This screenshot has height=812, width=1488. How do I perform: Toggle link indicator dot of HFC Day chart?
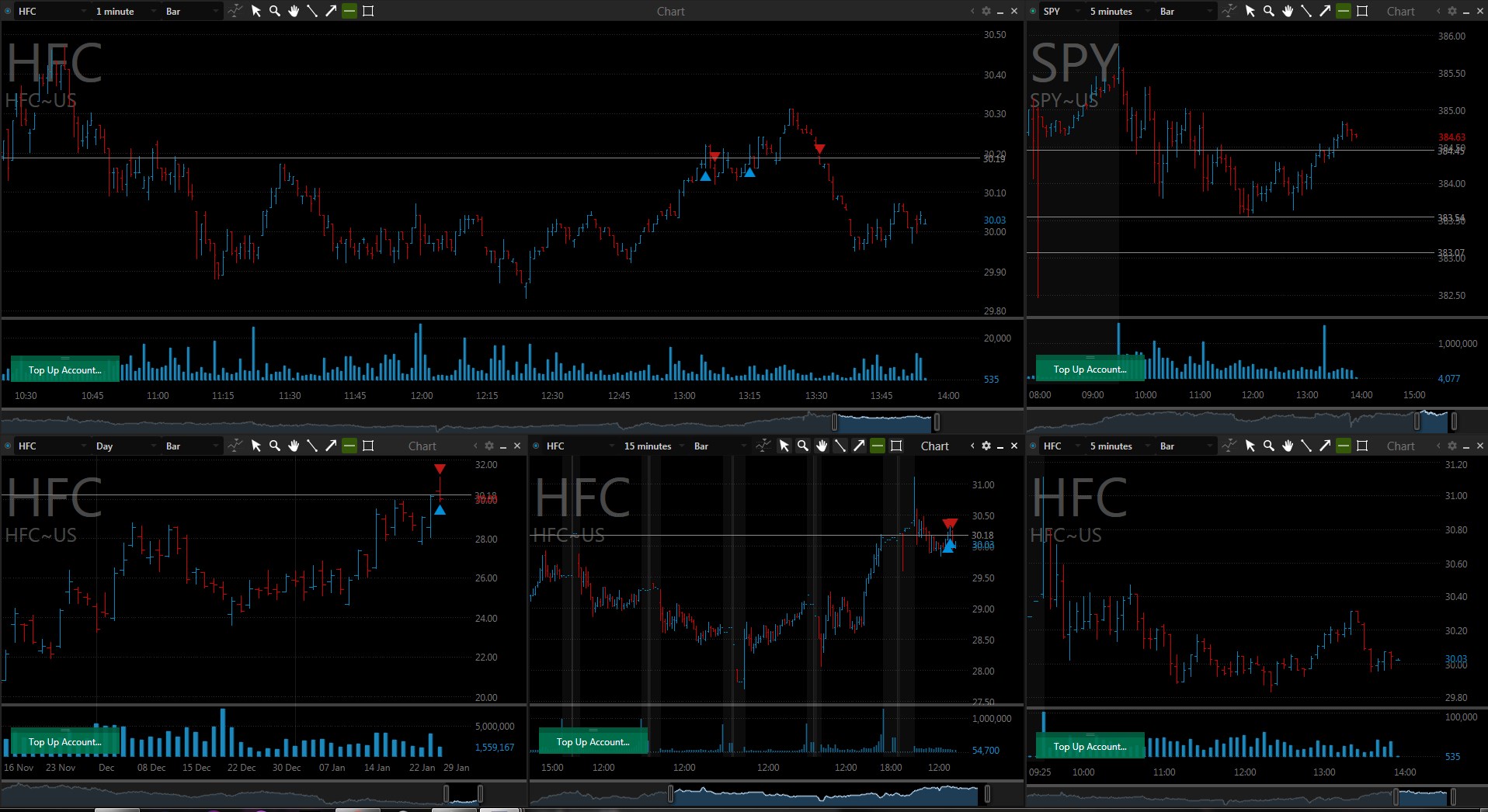click(x=8, y=446)
